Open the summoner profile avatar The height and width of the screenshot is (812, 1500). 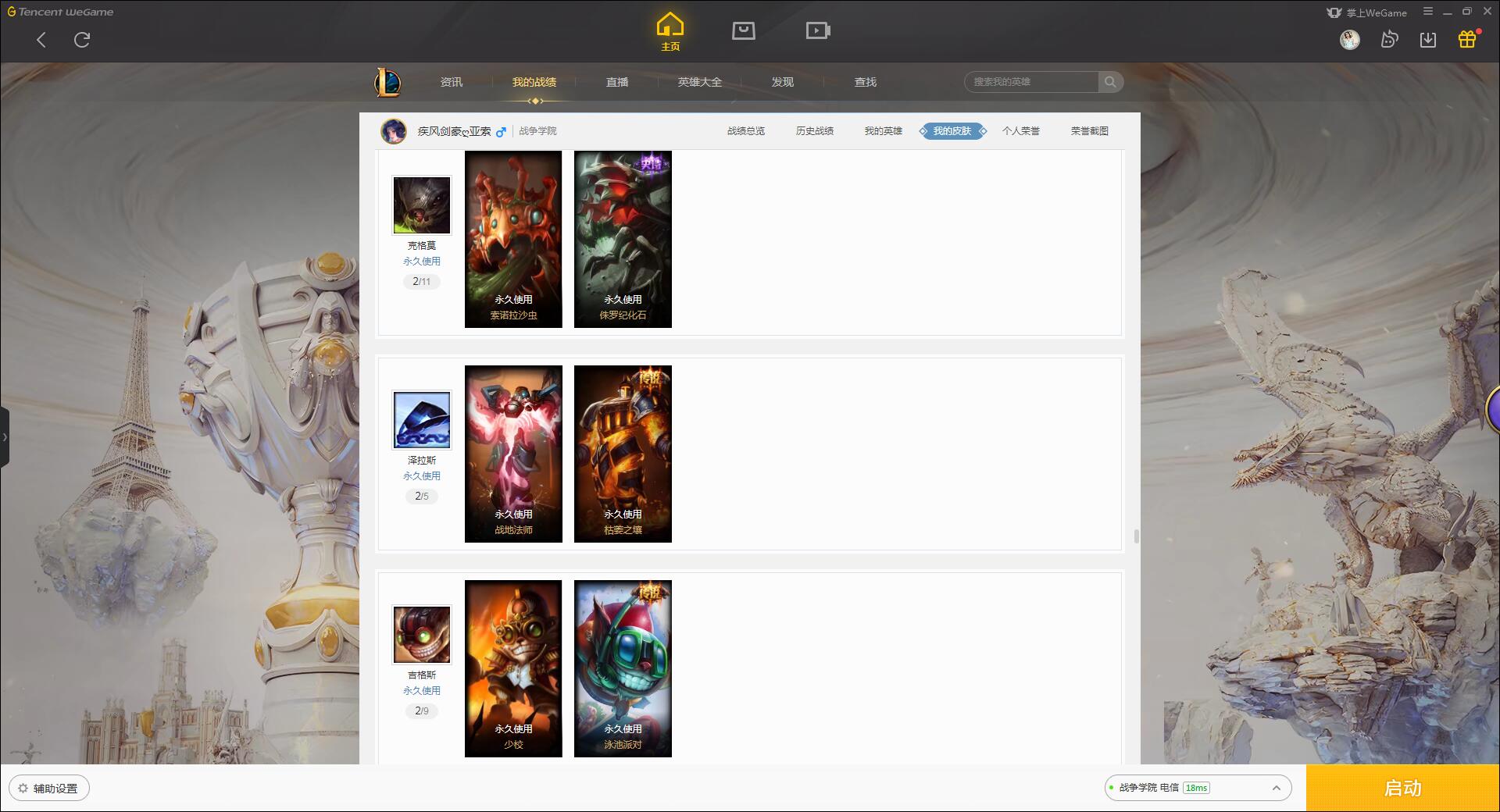[394, 131]
